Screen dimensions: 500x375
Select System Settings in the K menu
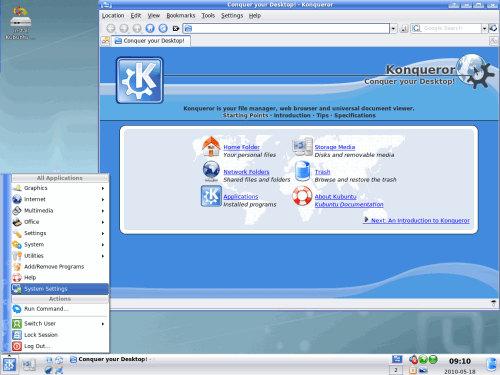(60, 289)
